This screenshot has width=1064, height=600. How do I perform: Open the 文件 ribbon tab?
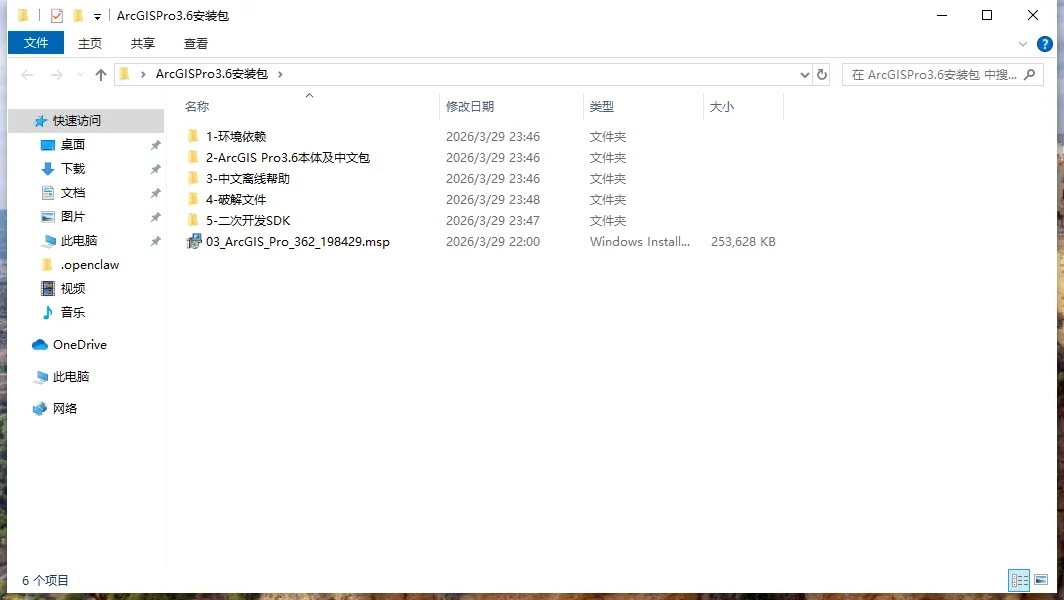[x=36, y=43]
